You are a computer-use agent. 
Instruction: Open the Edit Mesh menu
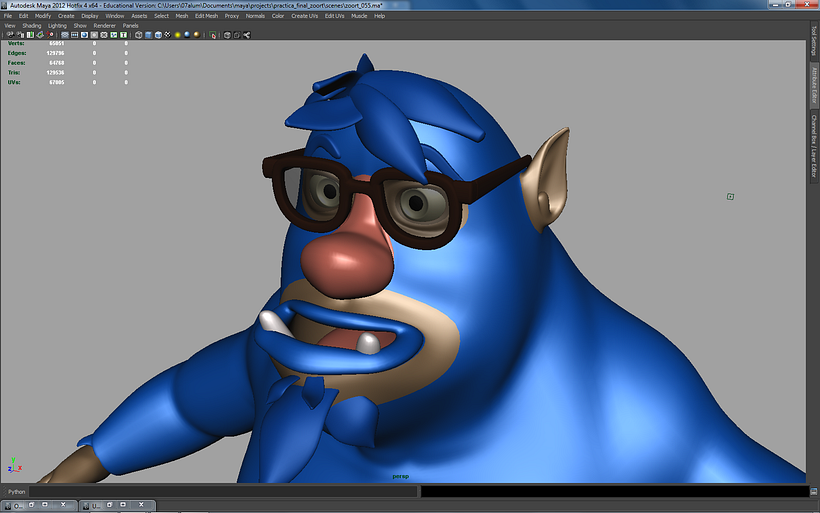click(x=207, y=16)
